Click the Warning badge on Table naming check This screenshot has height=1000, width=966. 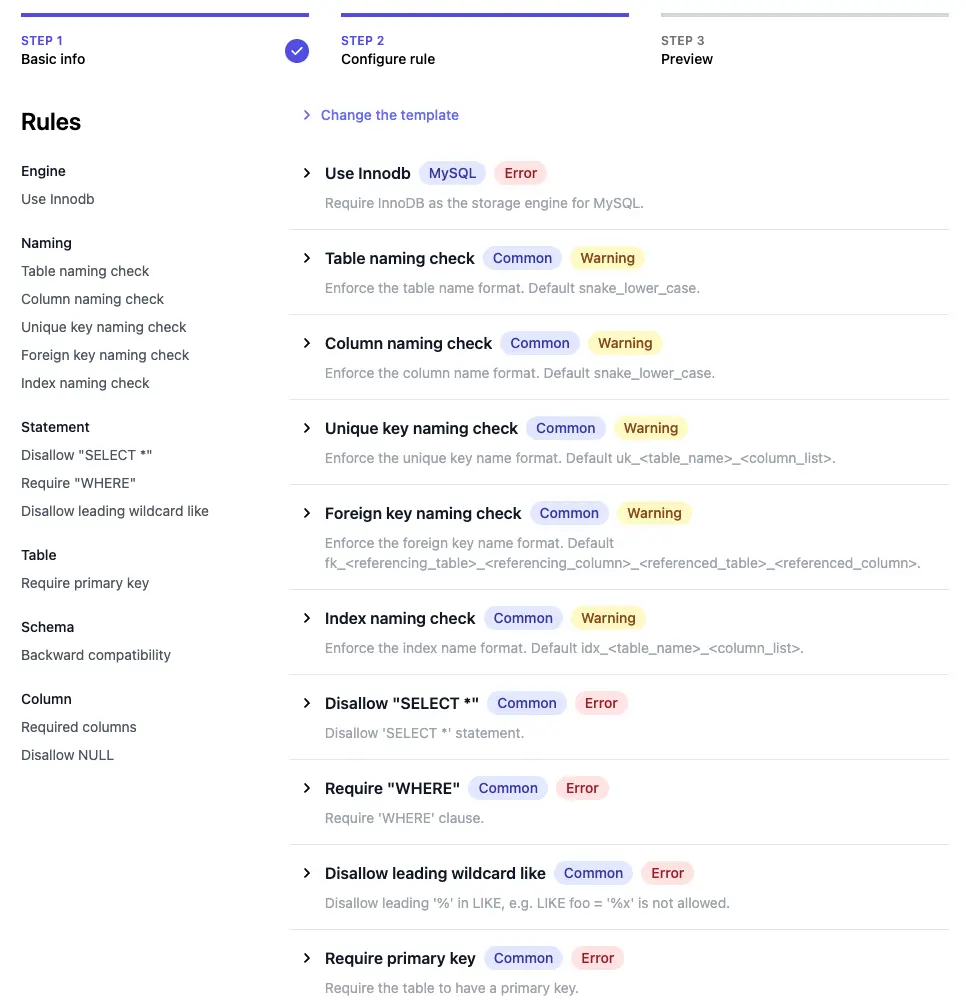point(607,258)
